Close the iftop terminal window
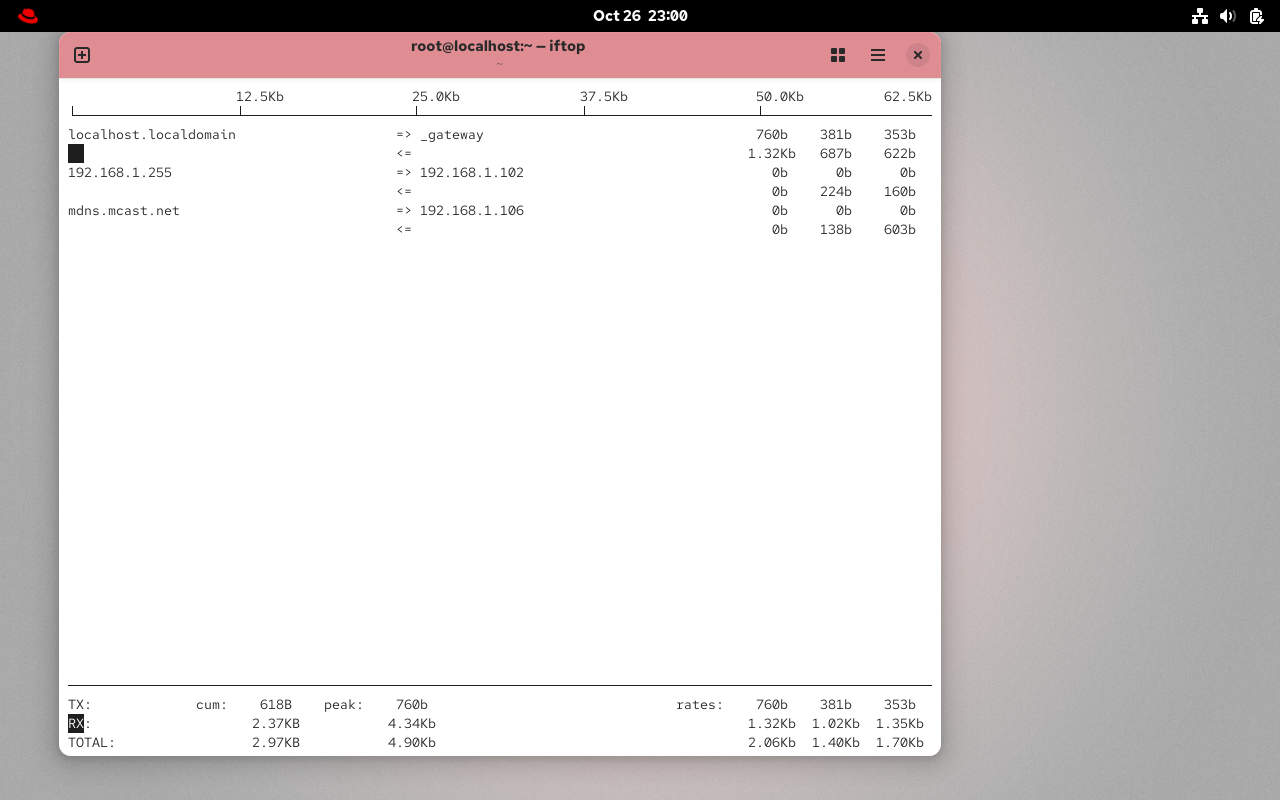The height and width of the screenshot is (800, 1280). (918, 55)
